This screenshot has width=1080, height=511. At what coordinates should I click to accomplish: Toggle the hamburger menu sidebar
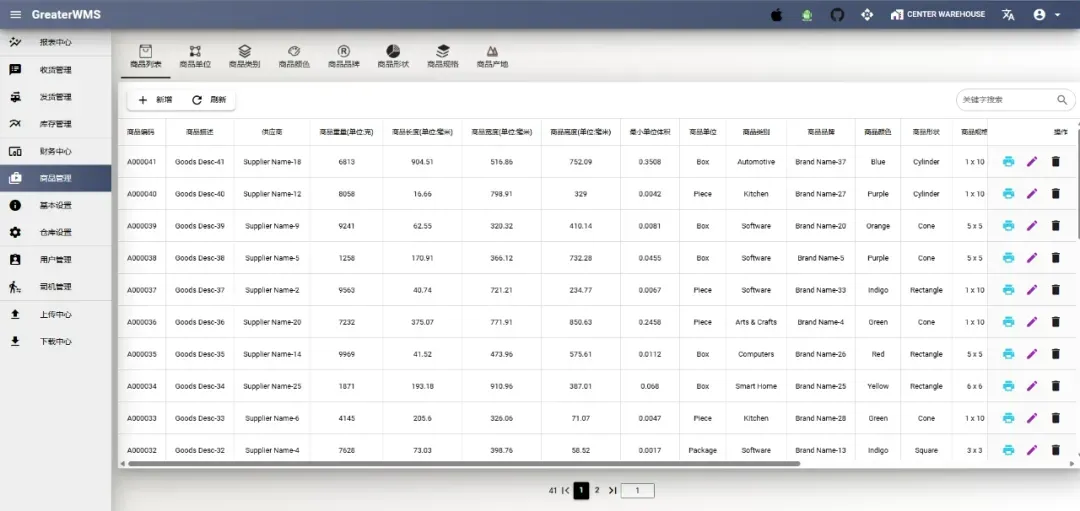[15, 15]
